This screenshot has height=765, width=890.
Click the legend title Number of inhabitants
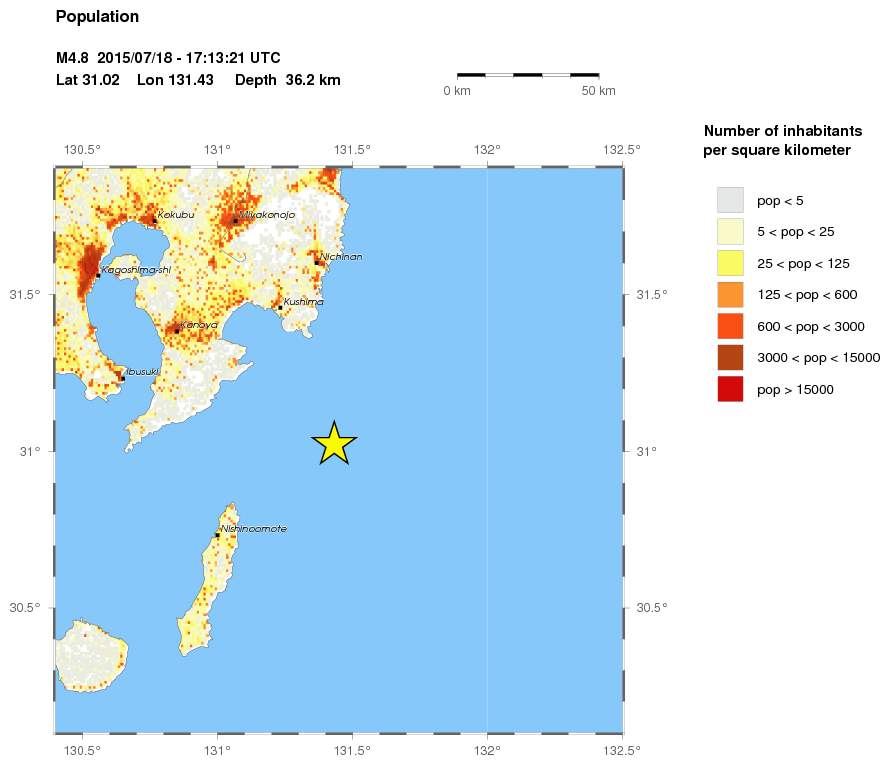tap(783, 131)
